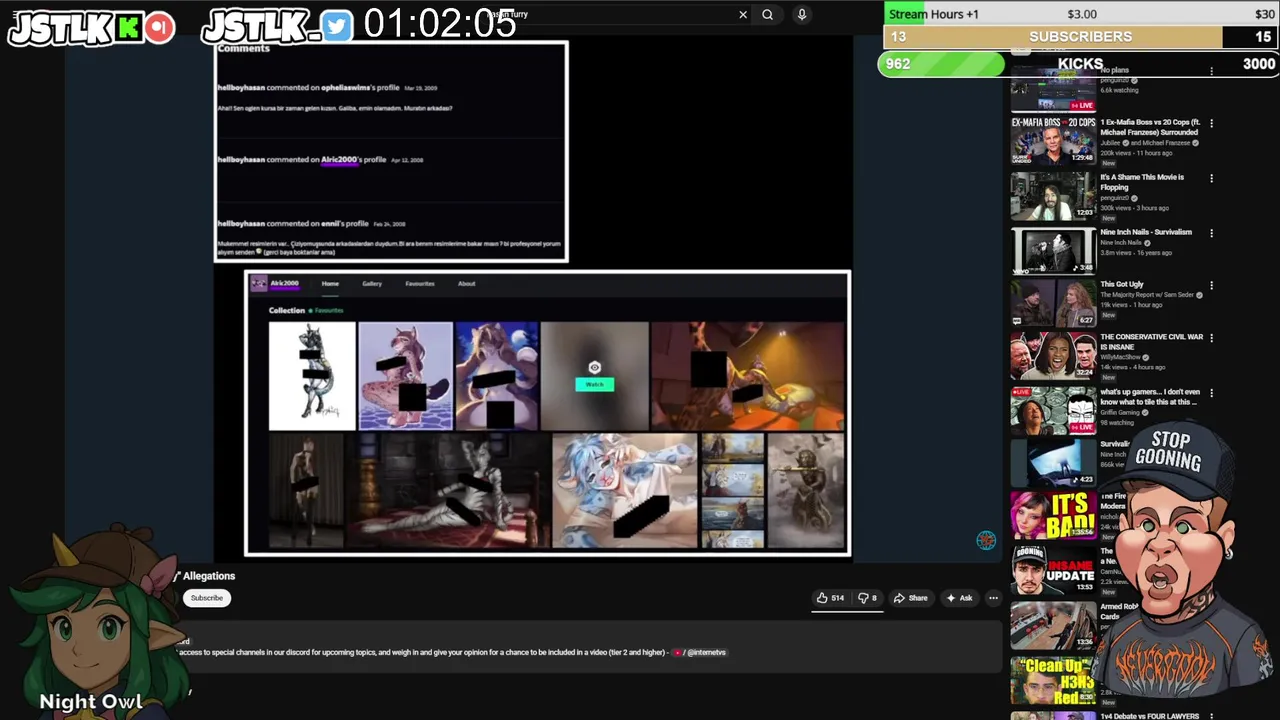Open the 'INSANE UPDATE' recommended video thumbnail

pos(1053,569)
